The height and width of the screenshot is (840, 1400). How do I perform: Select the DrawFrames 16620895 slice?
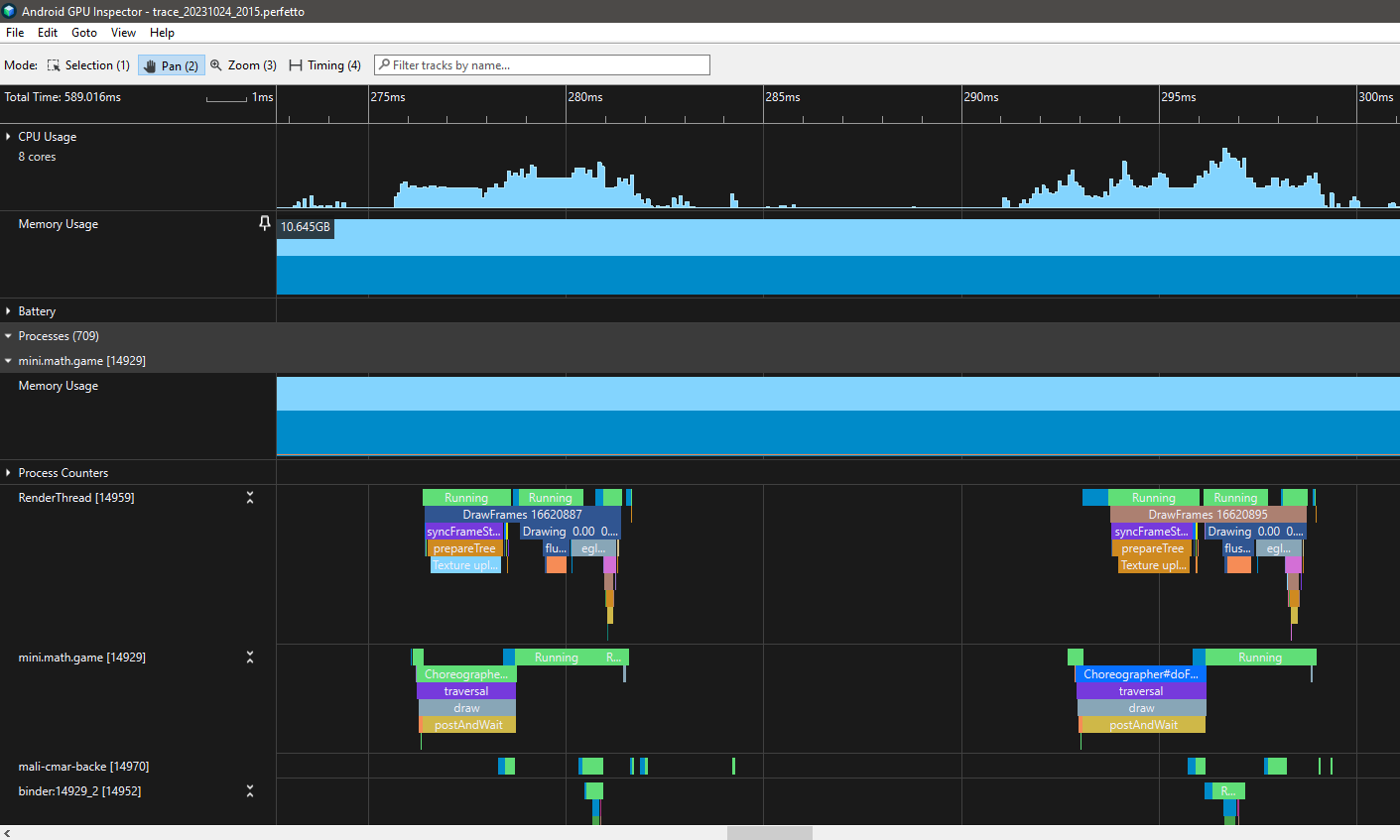1208,515
